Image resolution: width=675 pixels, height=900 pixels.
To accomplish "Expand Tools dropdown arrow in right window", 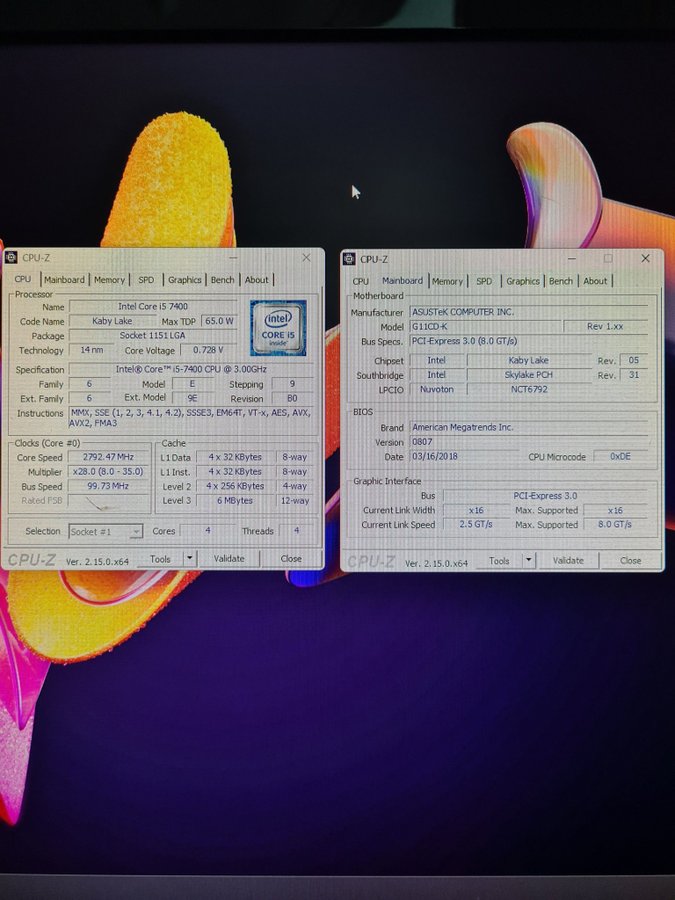I will [529, 560].
